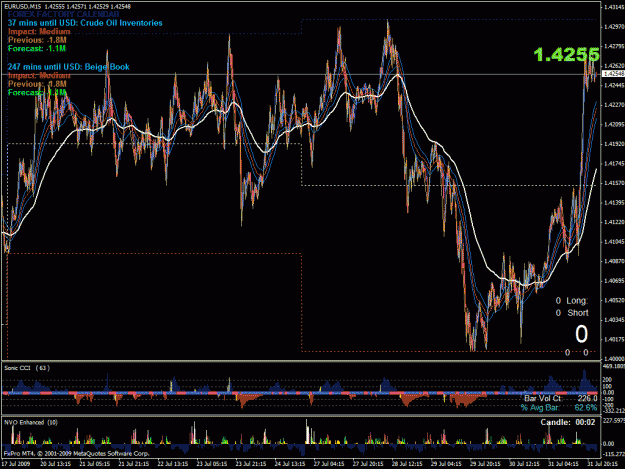
Task: Click the '23 Jul 21:15' time axis label
Action: pos(251,464)
